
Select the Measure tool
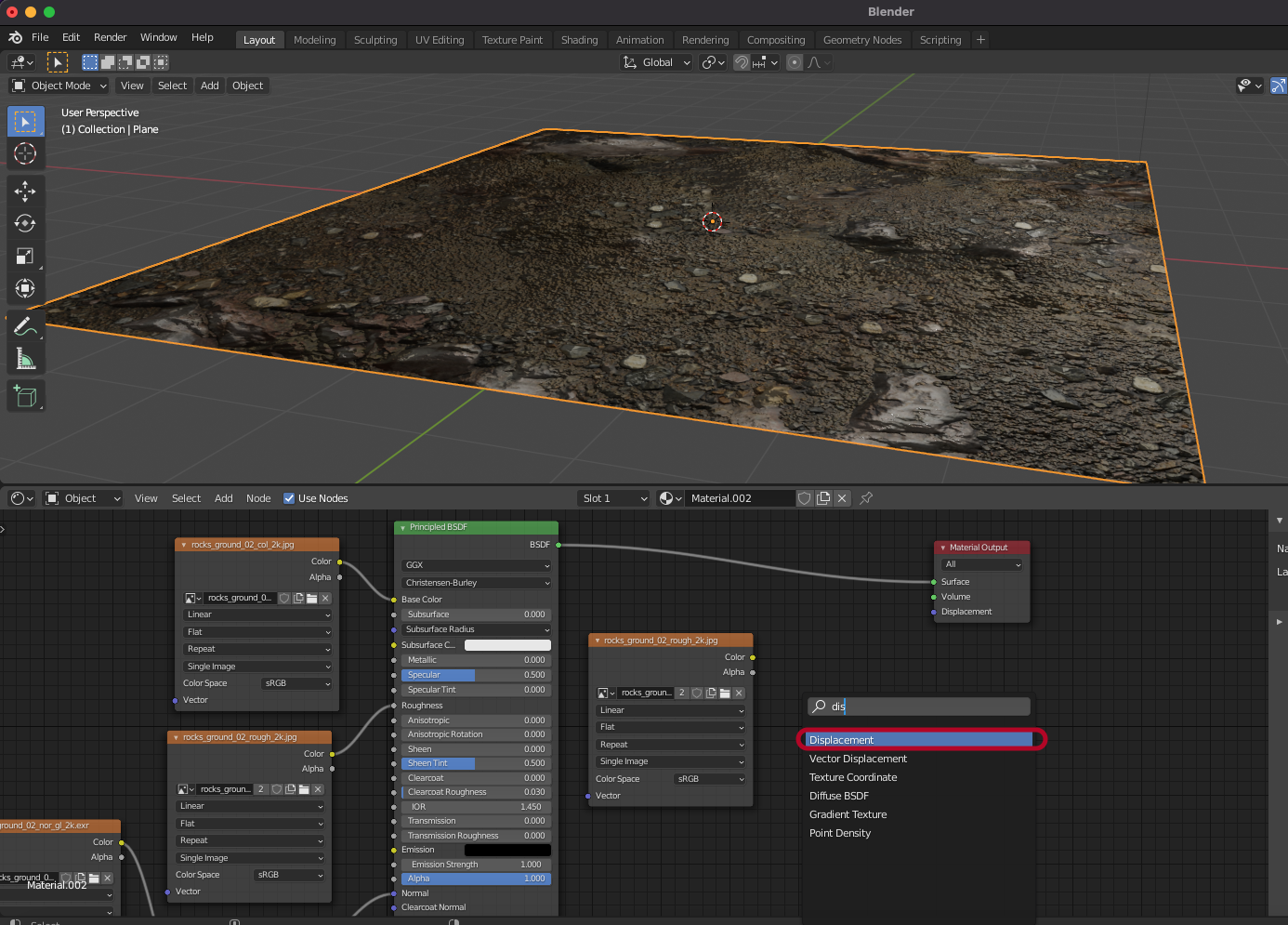25,359
